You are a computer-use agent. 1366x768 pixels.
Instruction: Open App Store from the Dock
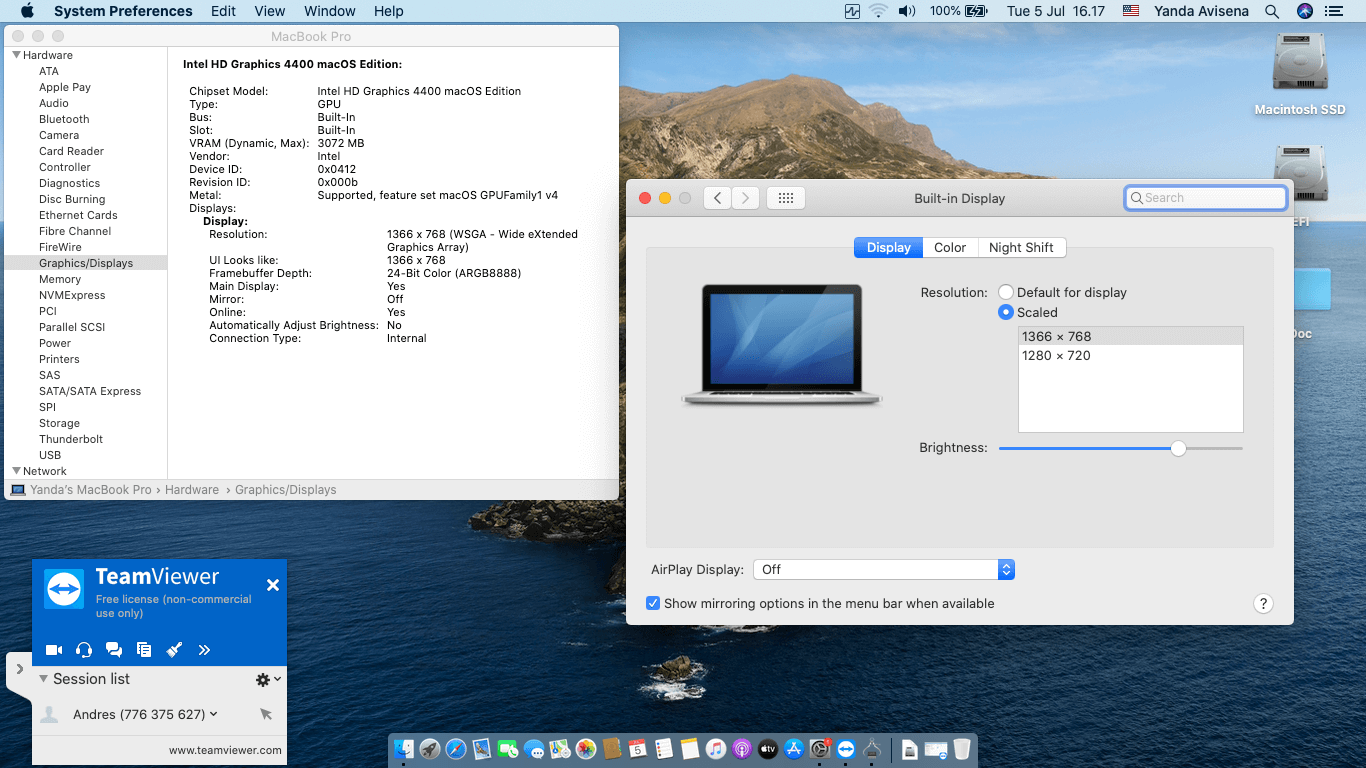pos(795,748)
